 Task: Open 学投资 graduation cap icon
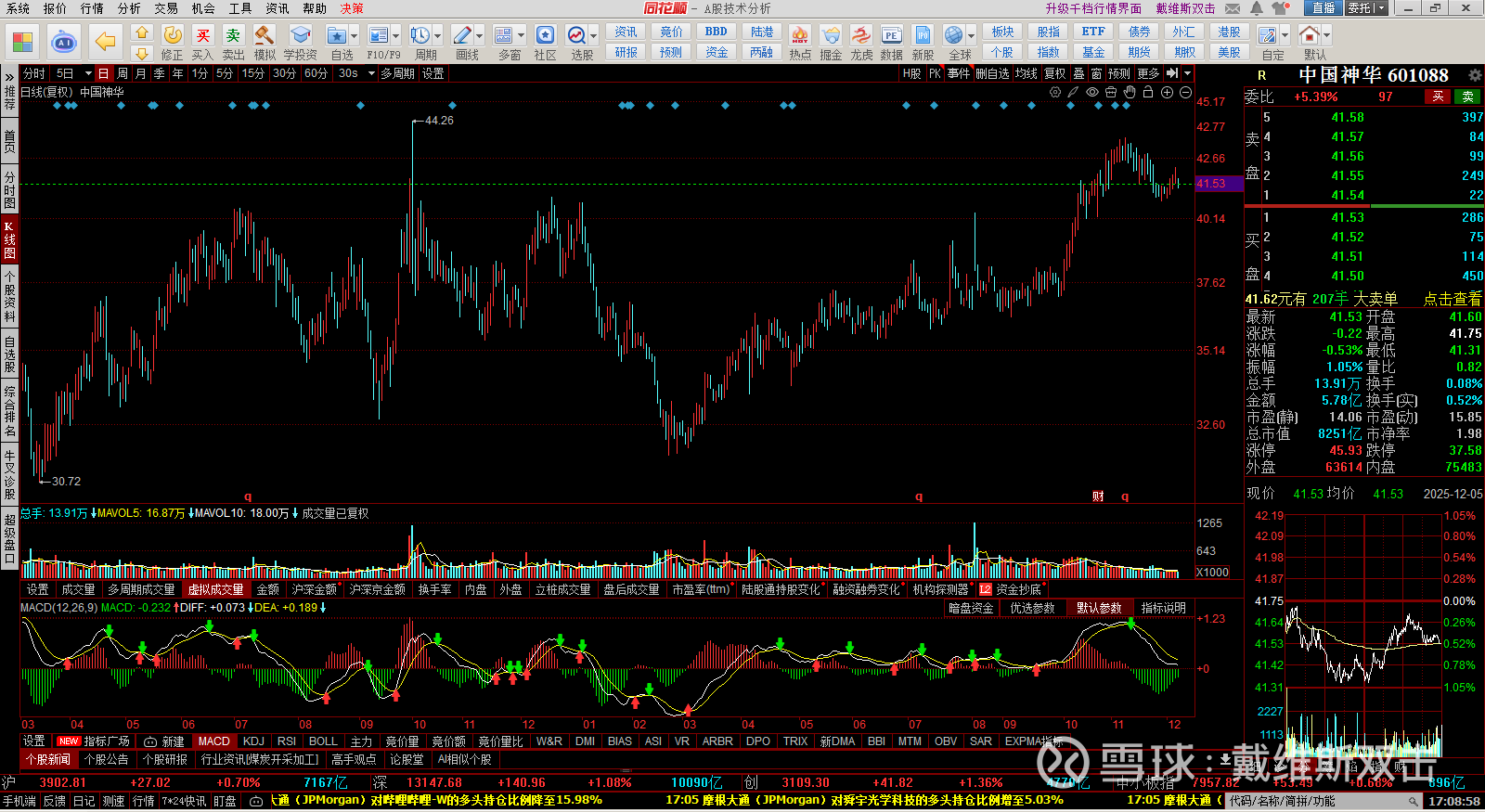pos(300,37)
